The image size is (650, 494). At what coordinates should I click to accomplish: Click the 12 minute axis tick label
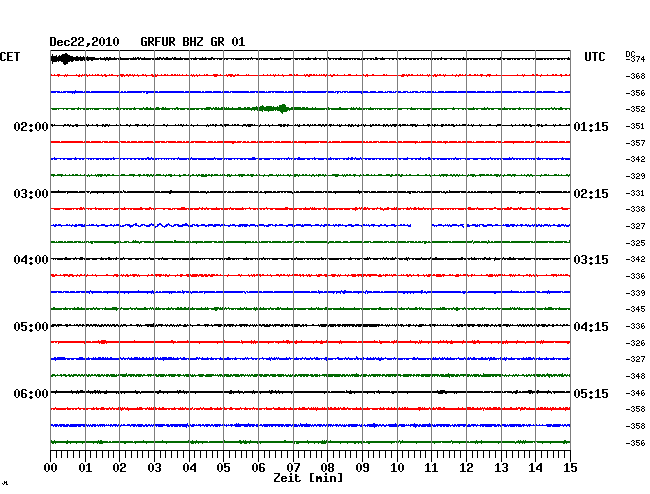tap(466, 468)
